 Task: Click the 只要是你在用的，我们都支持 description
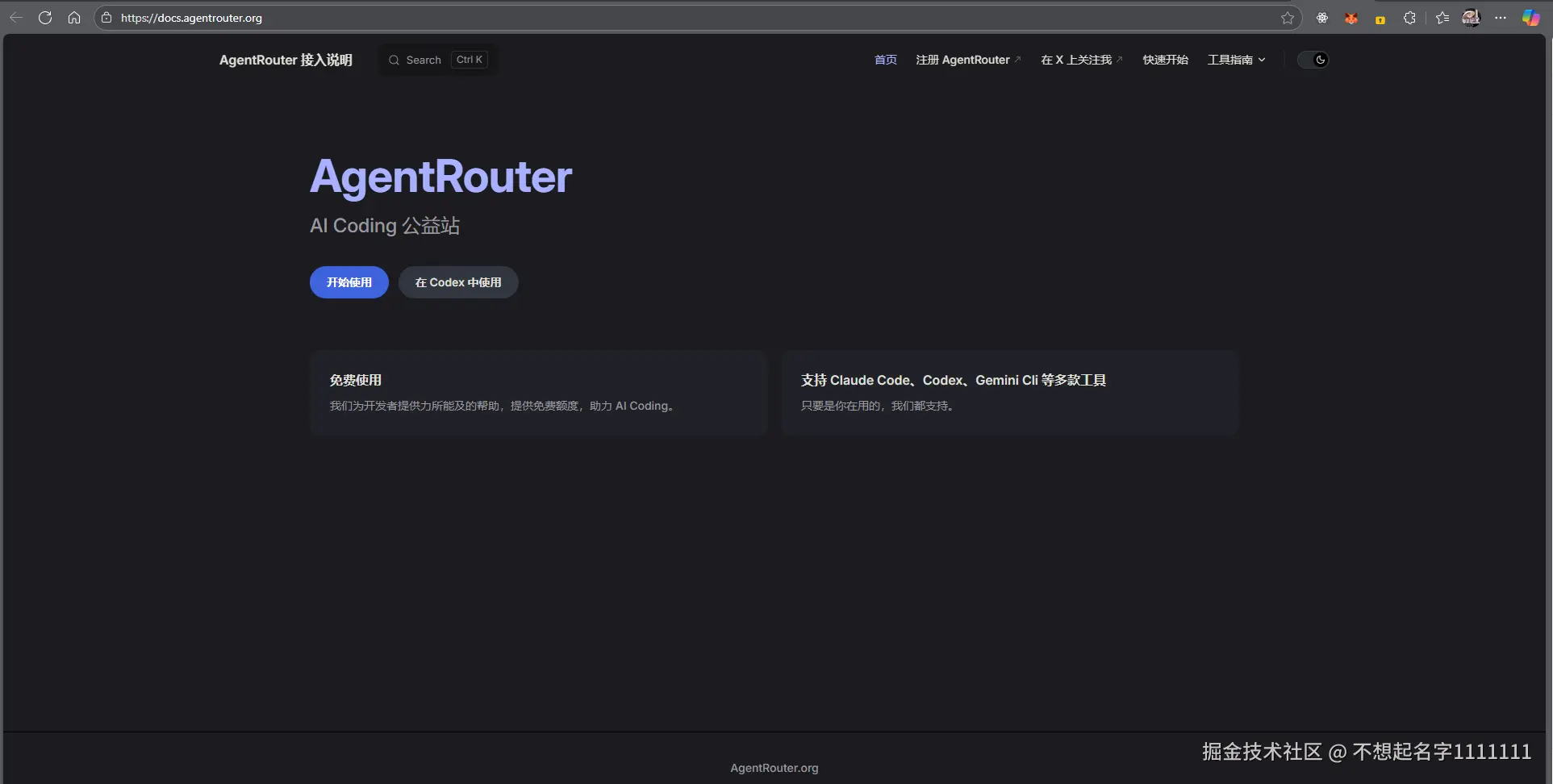pos(879,406)
